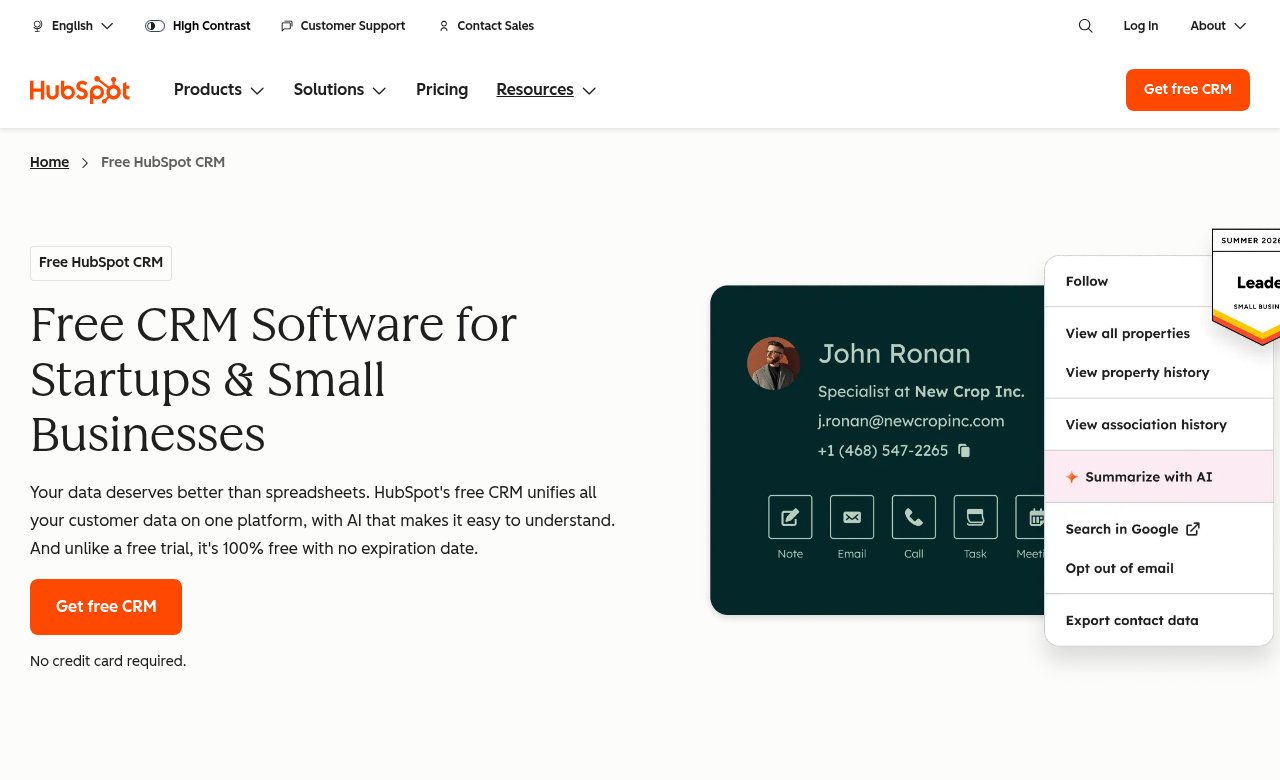This screenshot has width=1280, height=780.
Task: Copy the phone number using copy icon
Action: [964, 451]
